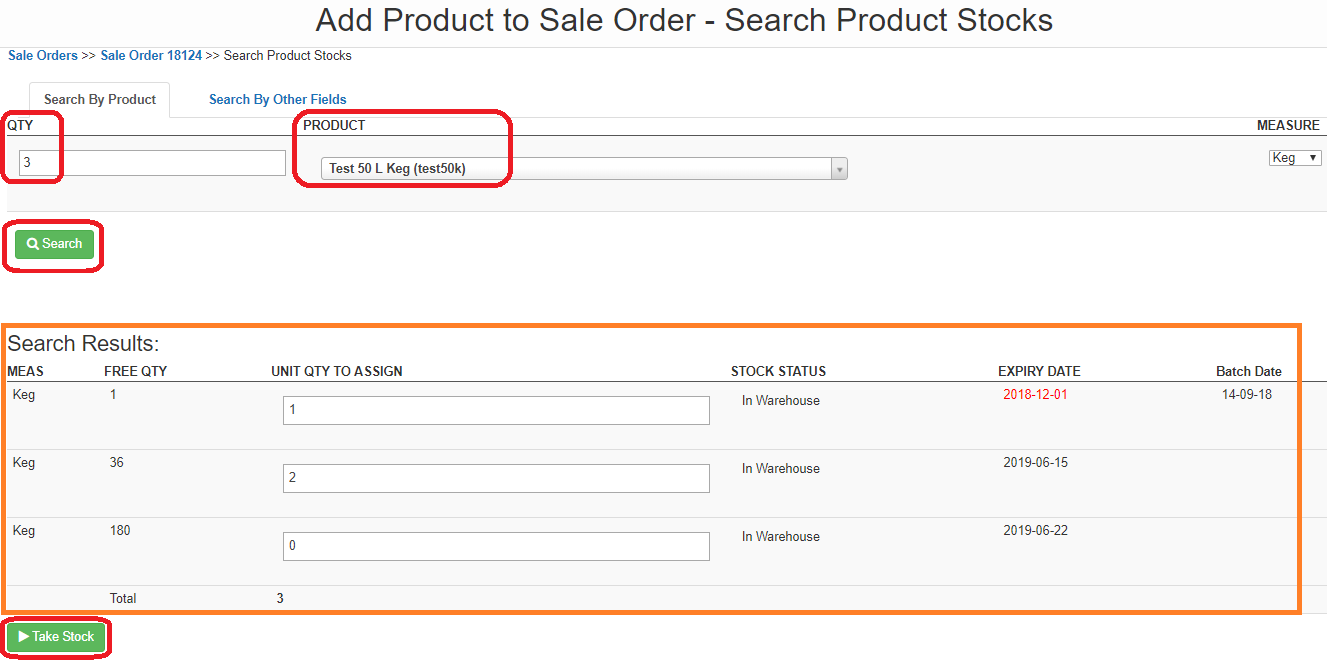
Task: Click the QTY input field
Action: [x=152, y=163]
